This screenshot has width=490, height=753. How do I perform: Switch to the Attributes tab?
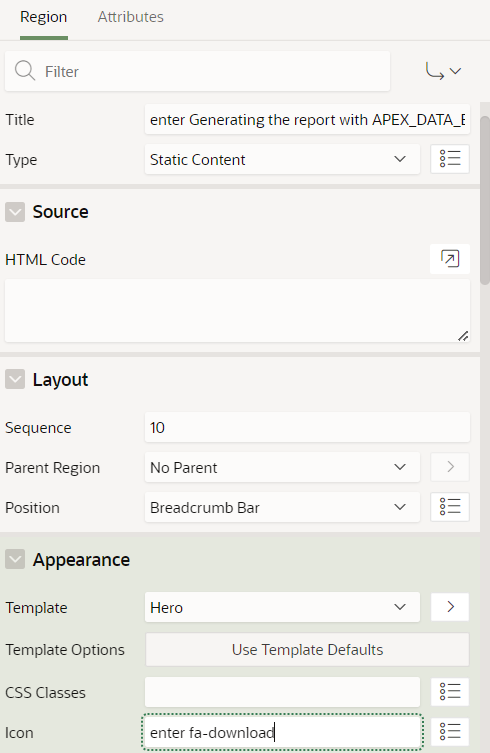(x=131, y=17)
